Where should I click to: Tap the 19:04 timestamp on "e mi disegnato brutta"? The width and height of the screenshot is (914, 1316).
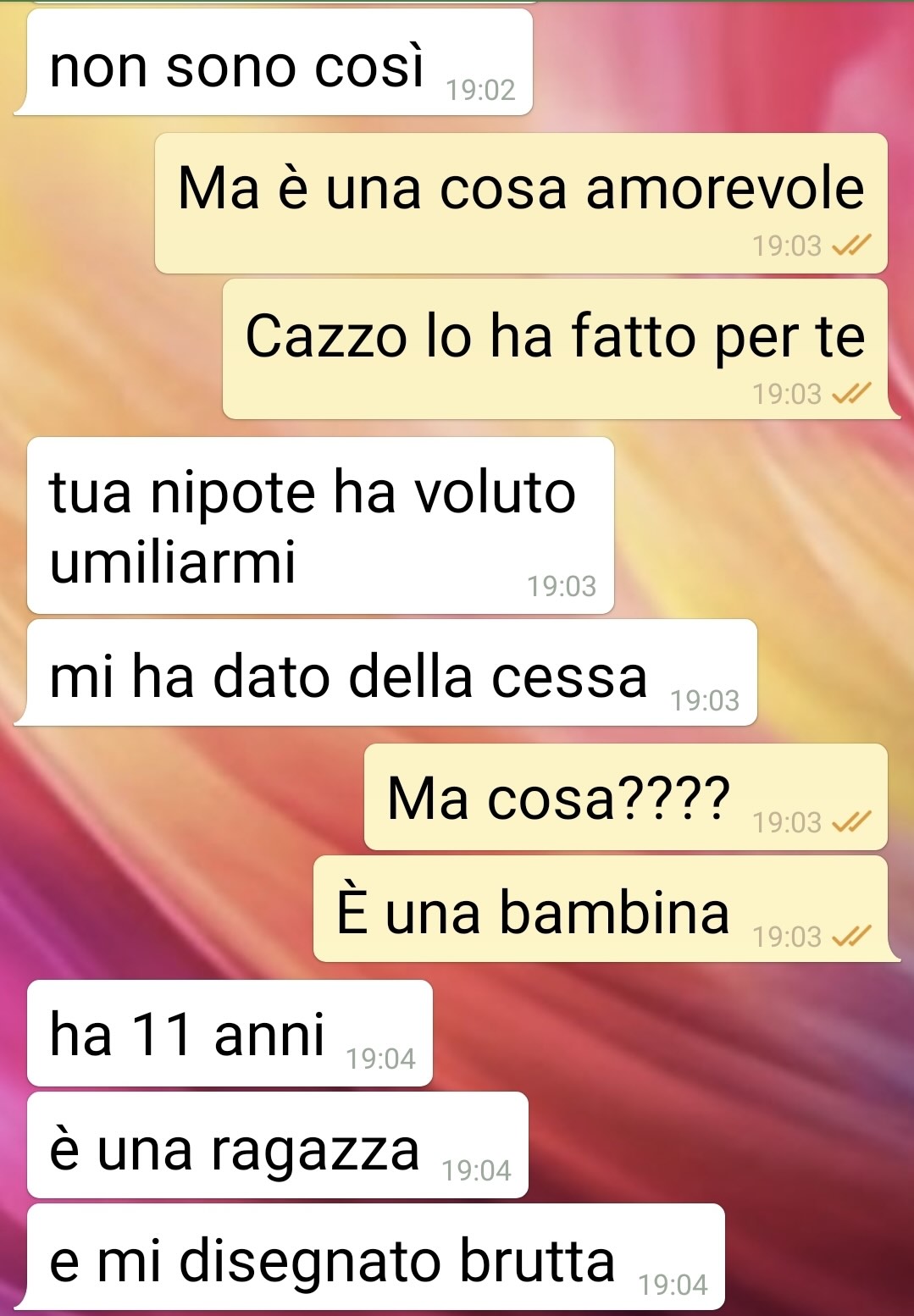673,1285
